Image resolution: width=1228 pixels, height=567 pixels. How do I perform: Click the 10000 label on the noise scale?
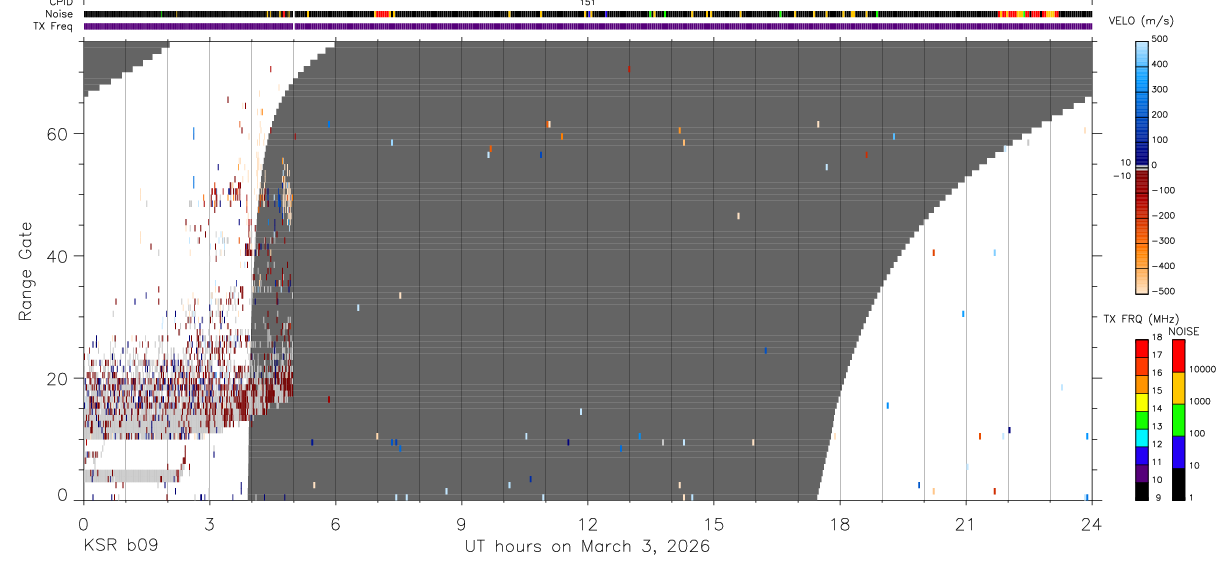1202,369
